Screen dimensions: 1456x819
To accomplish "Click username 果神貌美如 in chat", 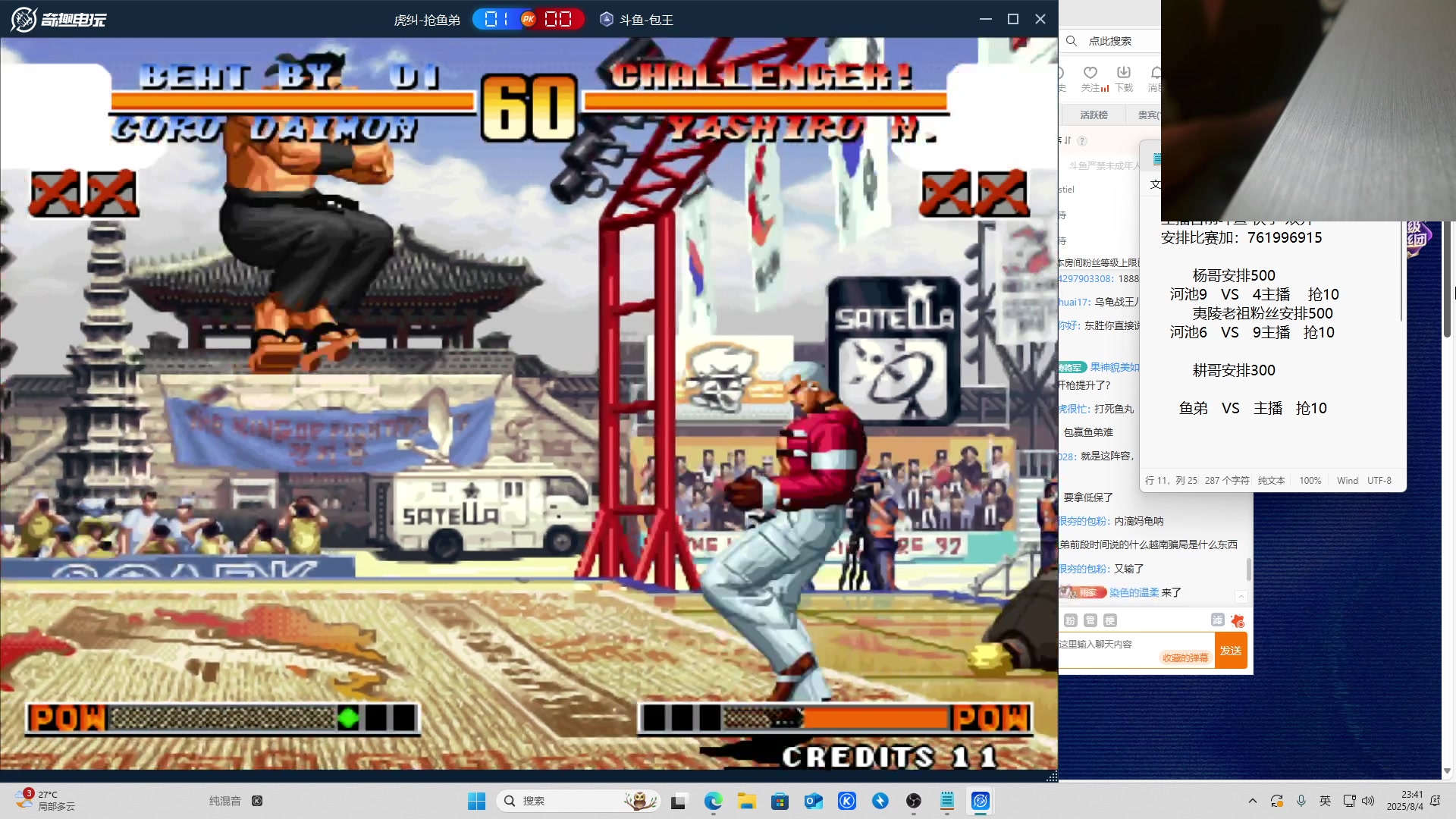I will [1115, 367].
